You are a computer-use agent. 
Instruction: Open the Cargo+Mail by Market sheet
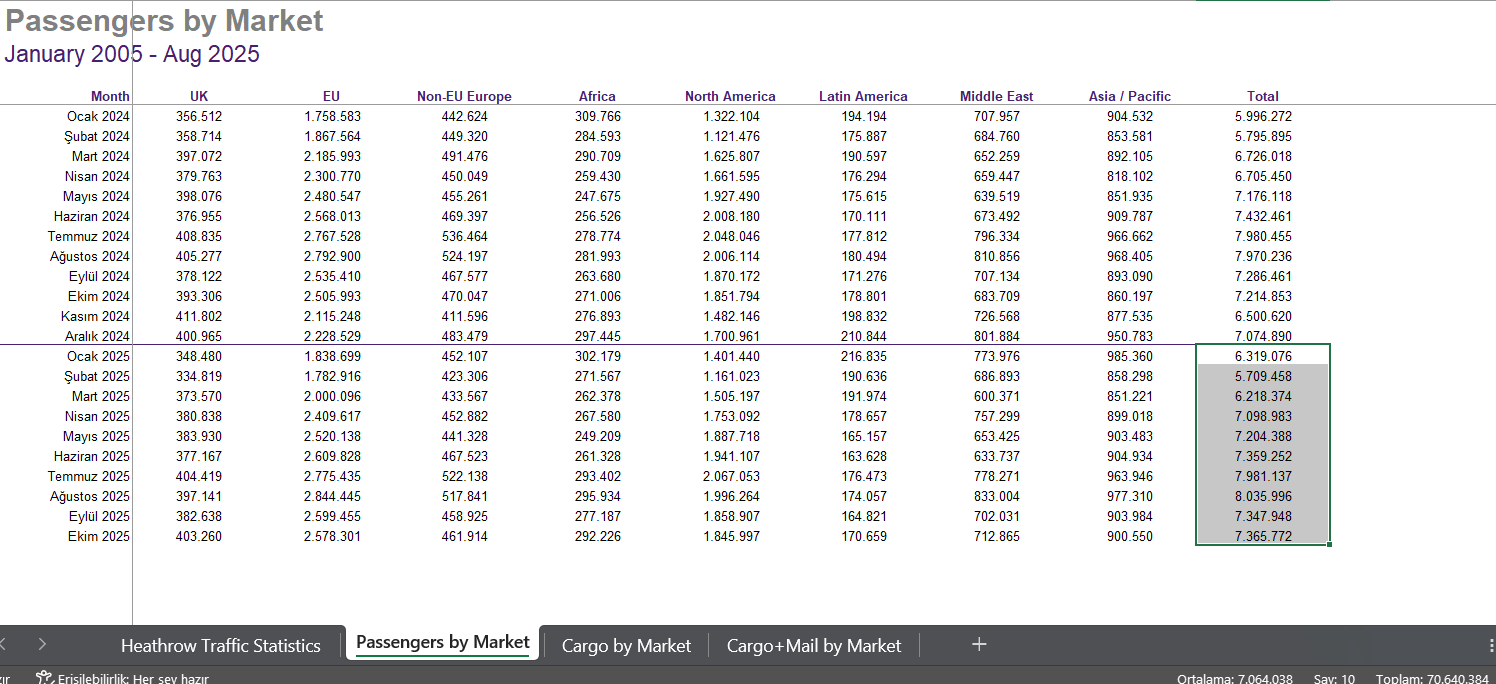pos(813,646)
